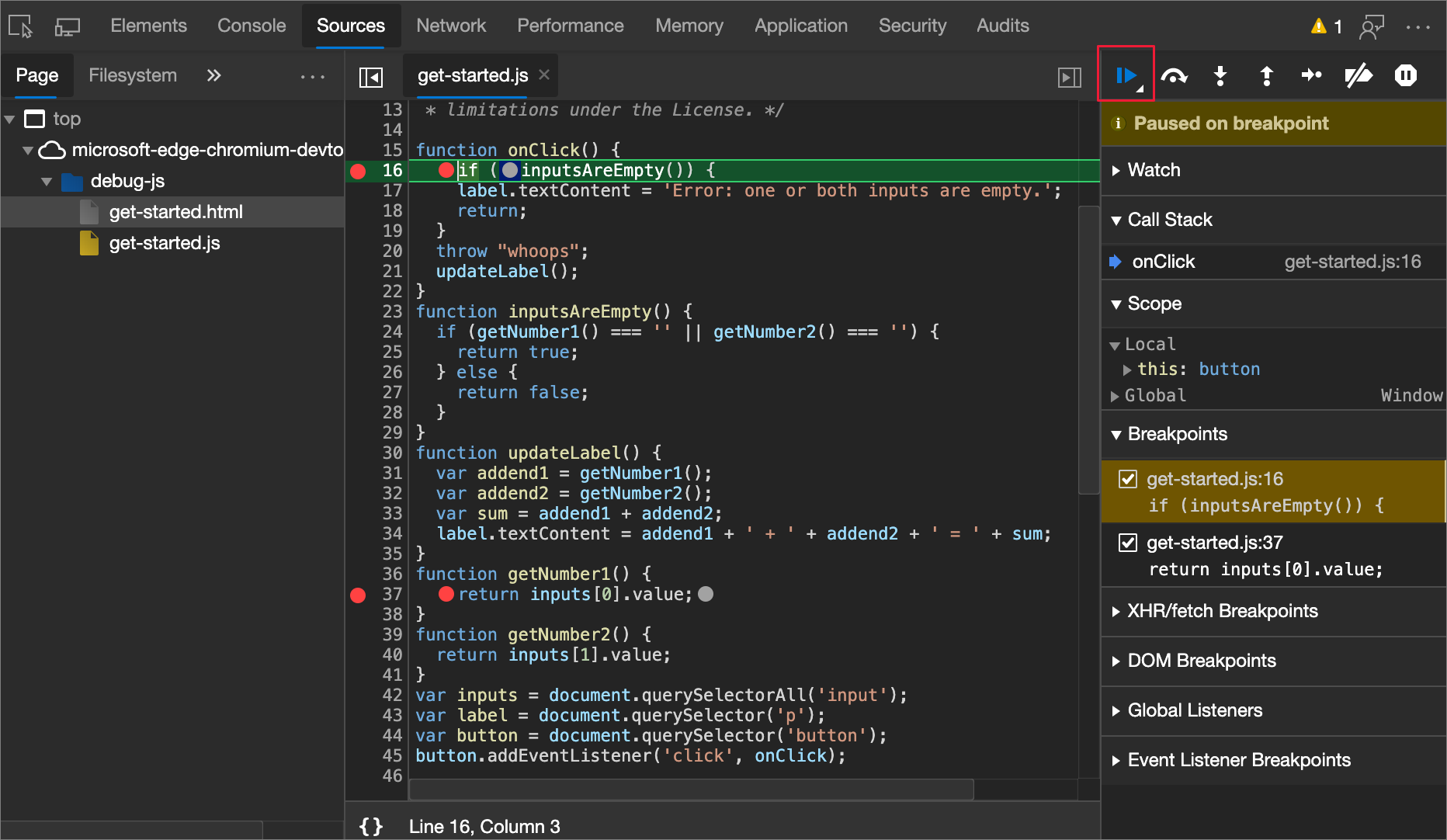The image size is (1447, 840).
Task: Click the Step out of function icon
Action: [x=1266, y=75]
